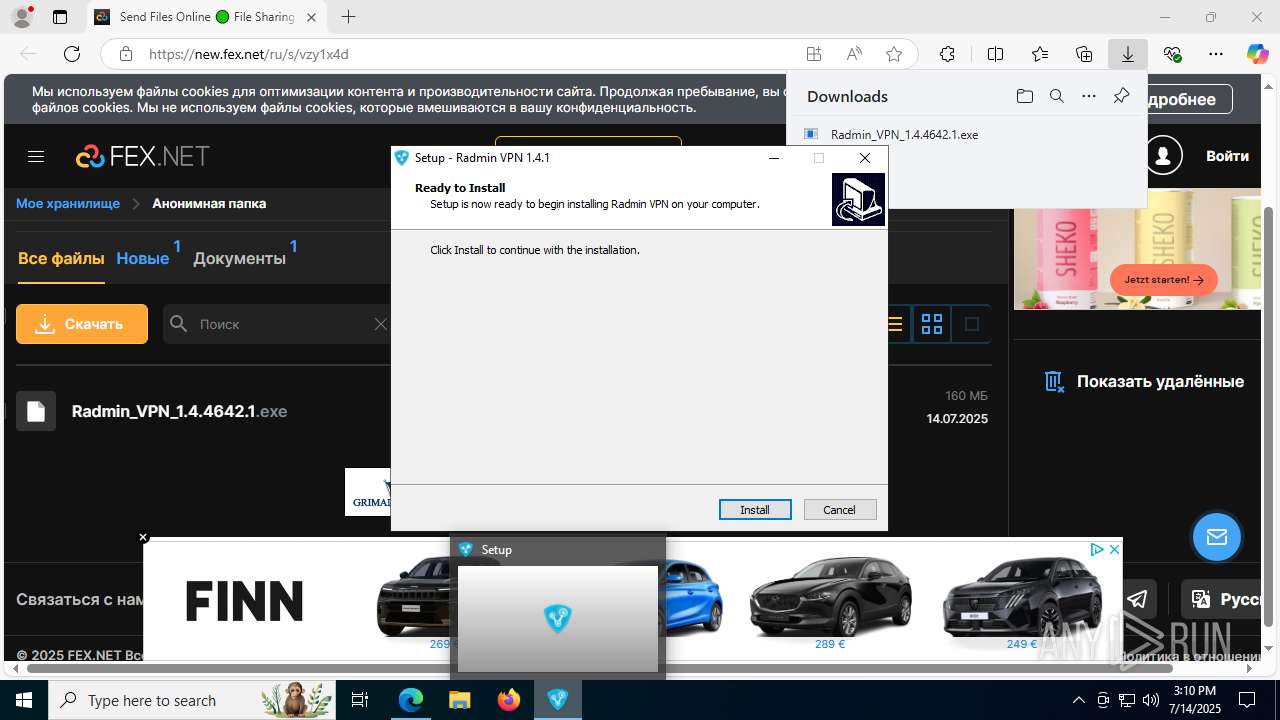Viewport: 1280px width, 720px height.
Task: Switch to list view
Action: [895, 324]
